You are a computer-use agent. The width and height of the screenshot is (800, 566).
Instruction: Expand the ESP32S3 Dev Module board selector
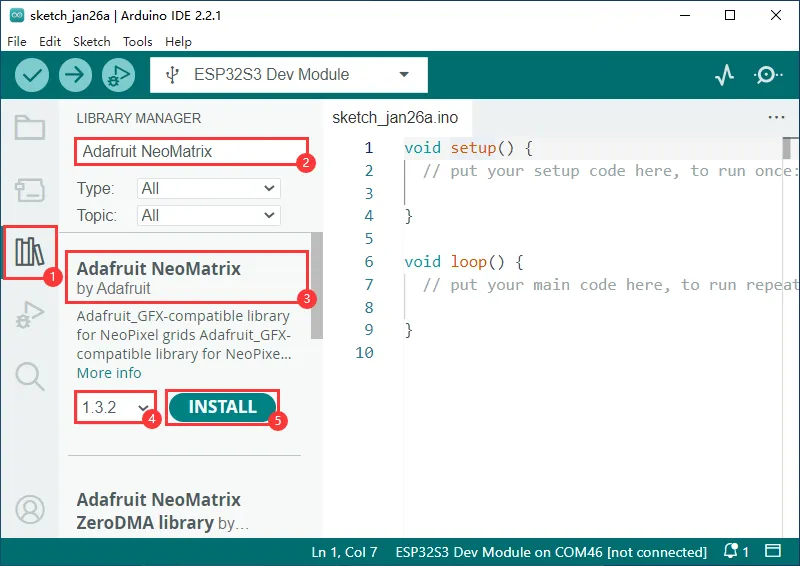click(x=289, y=75)
